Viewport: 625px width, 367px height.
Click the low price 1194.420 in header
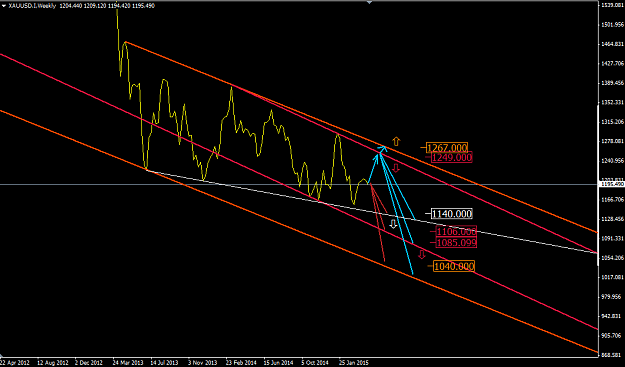[x=118, y=6]
